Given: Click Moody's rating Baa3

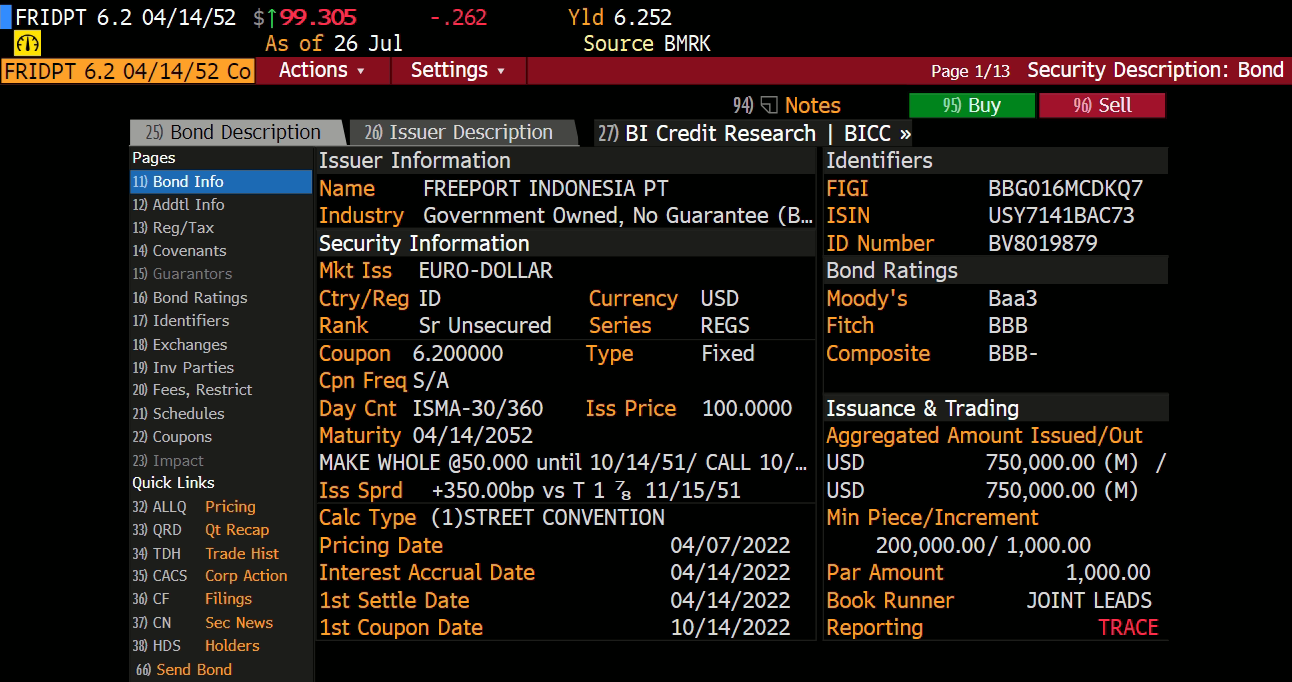Looking at the screenshot, I should (1013, 298).
